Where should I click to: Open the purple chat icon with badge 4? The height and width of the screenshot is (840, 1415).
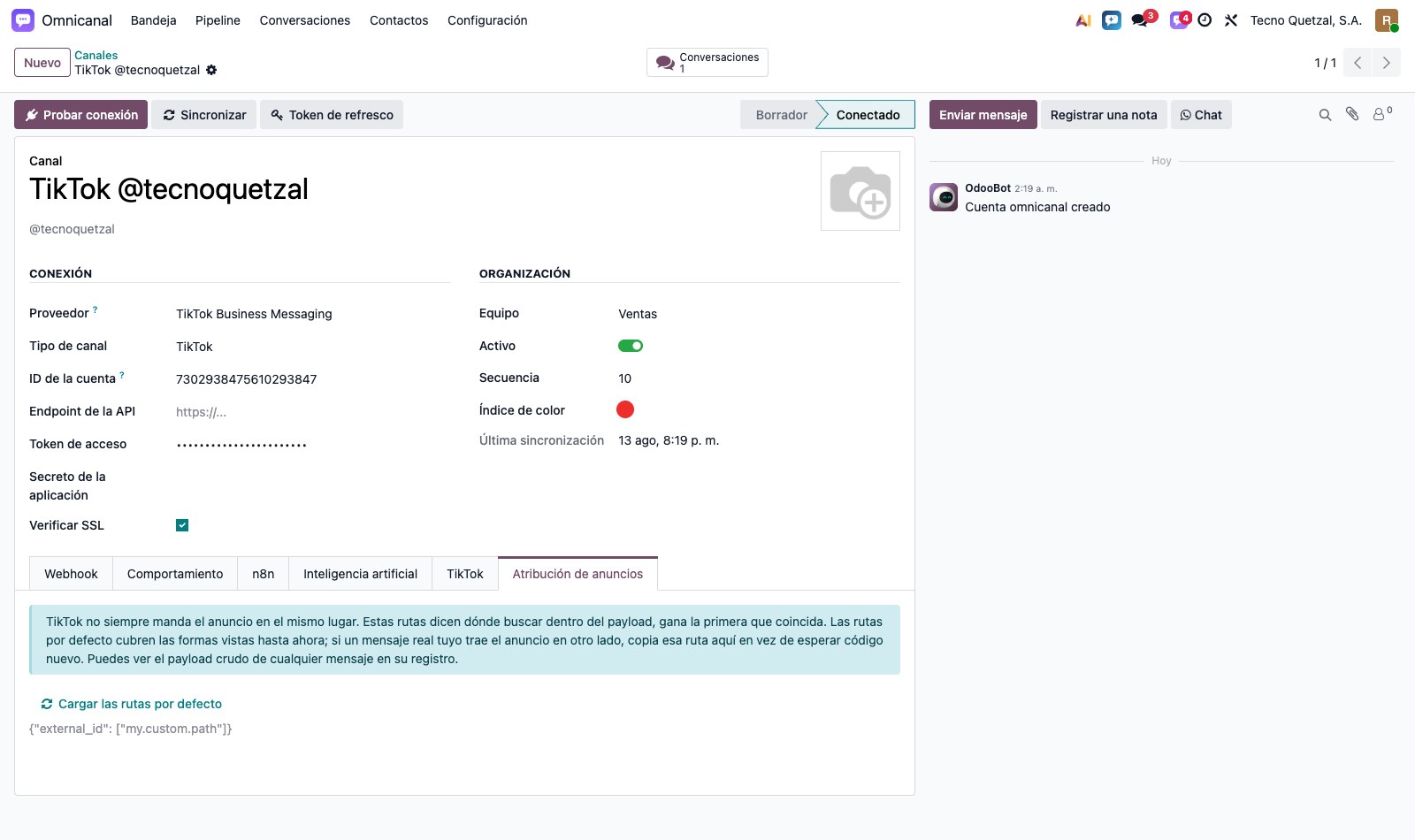[x=1179, y=20]
